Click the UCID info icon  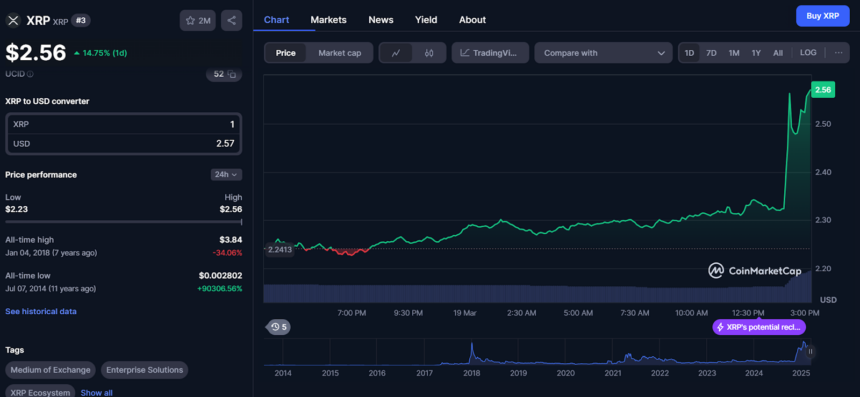coord(30,74)
